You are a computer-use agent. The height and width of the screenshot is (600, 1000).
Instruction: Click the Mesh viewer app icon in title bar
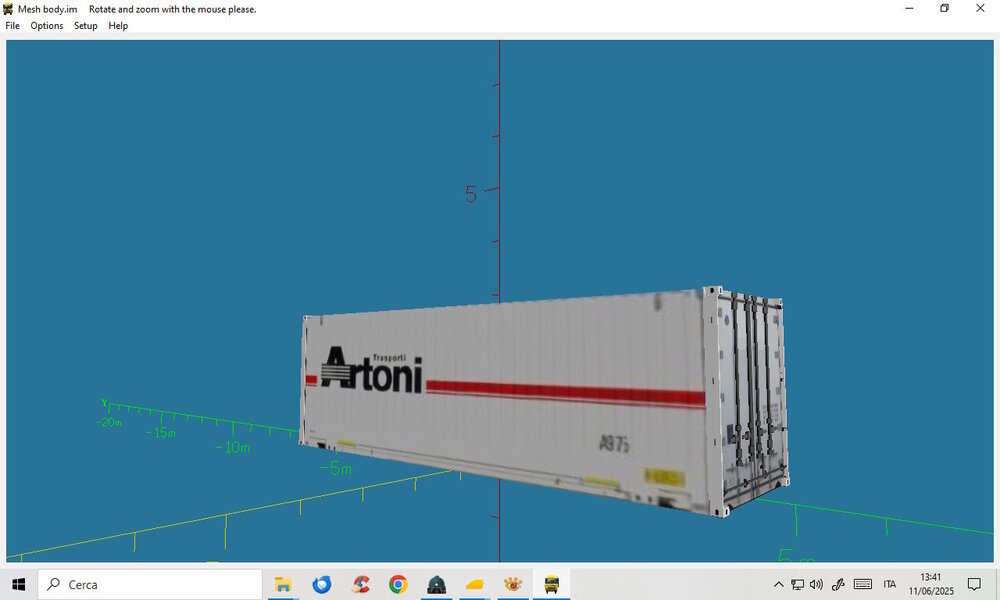tap(8, 9)
